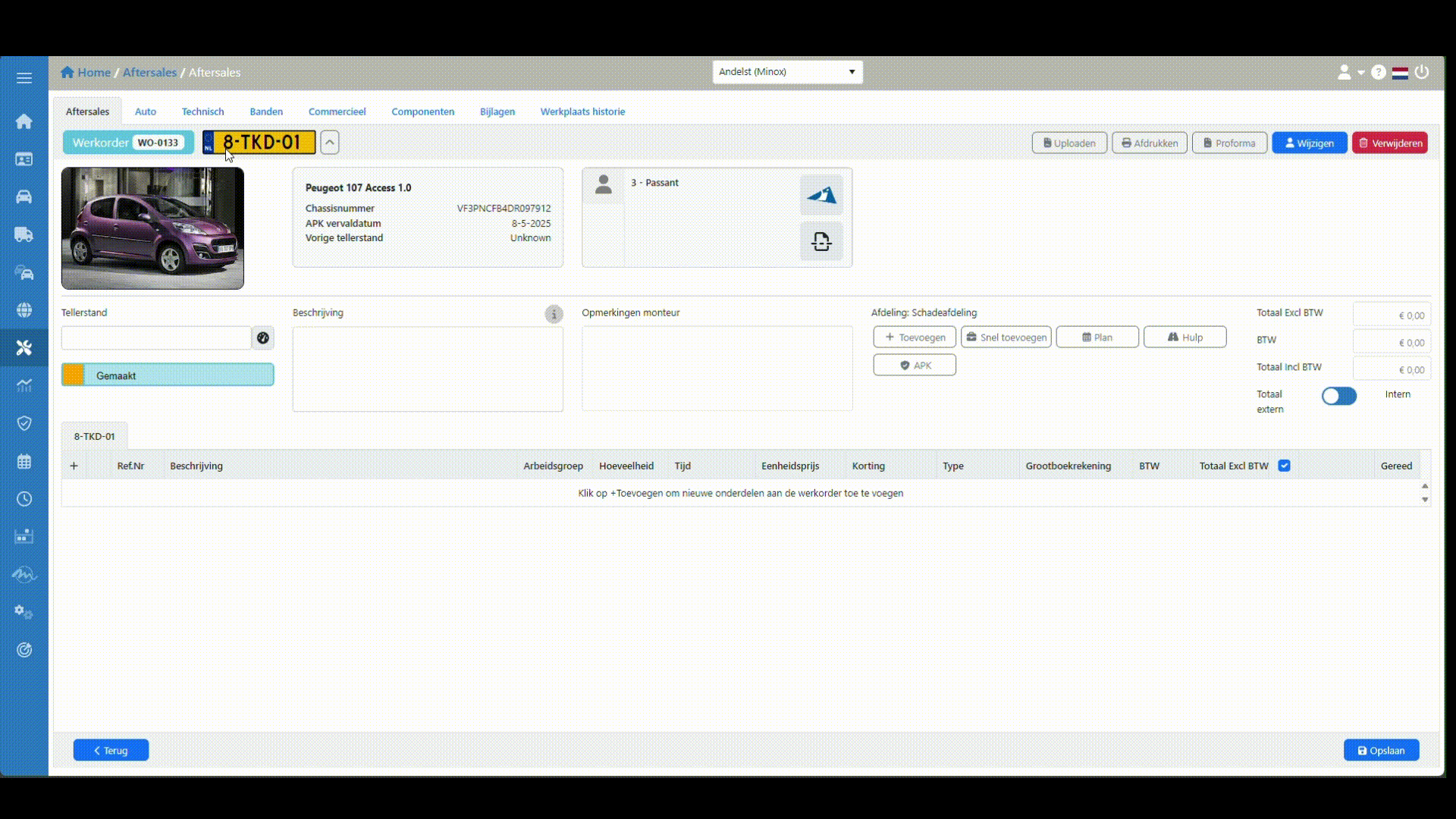
Task: Click the Wijzigen button
Action: pos(1309,143)
